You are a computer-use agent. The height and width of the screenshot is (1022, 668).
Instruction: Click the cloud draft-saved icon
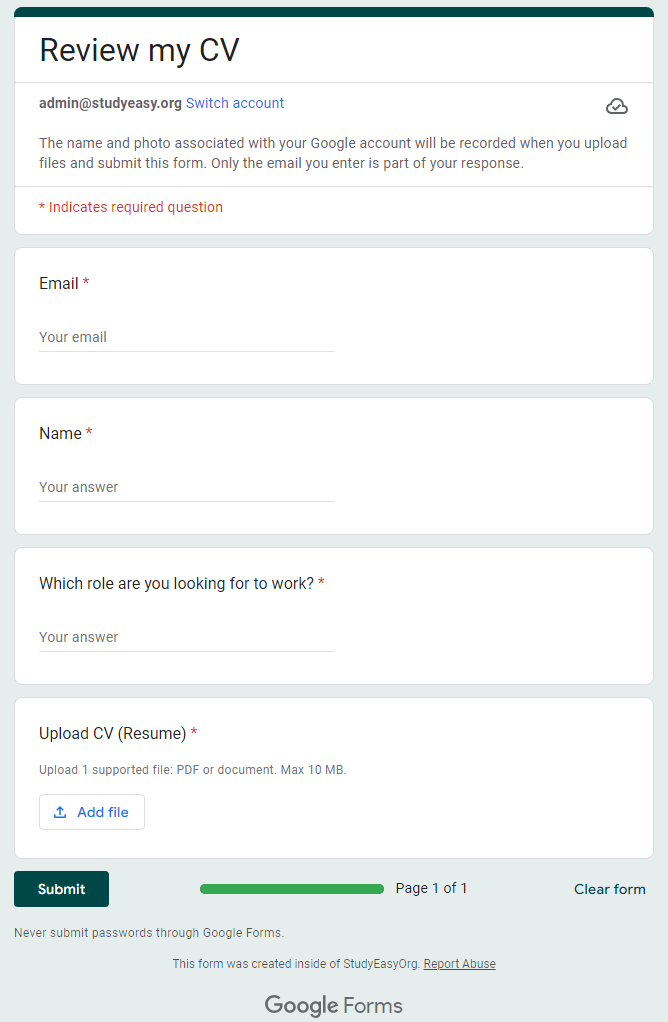617,106
